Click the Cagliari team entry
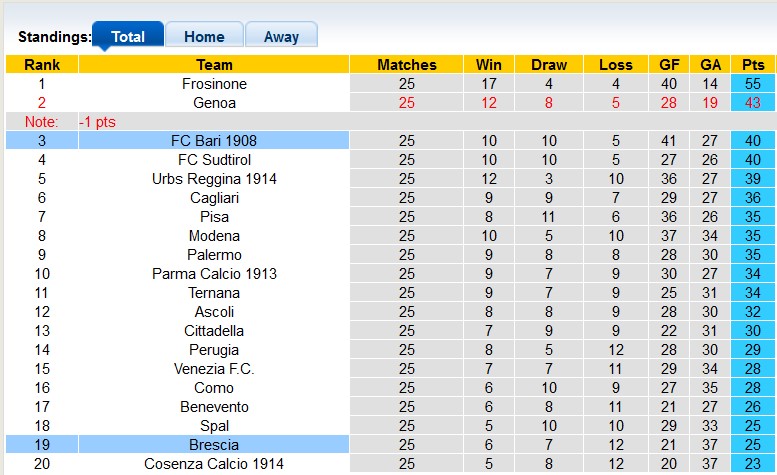Screen dimensions: 777x475 pos(214,198)
